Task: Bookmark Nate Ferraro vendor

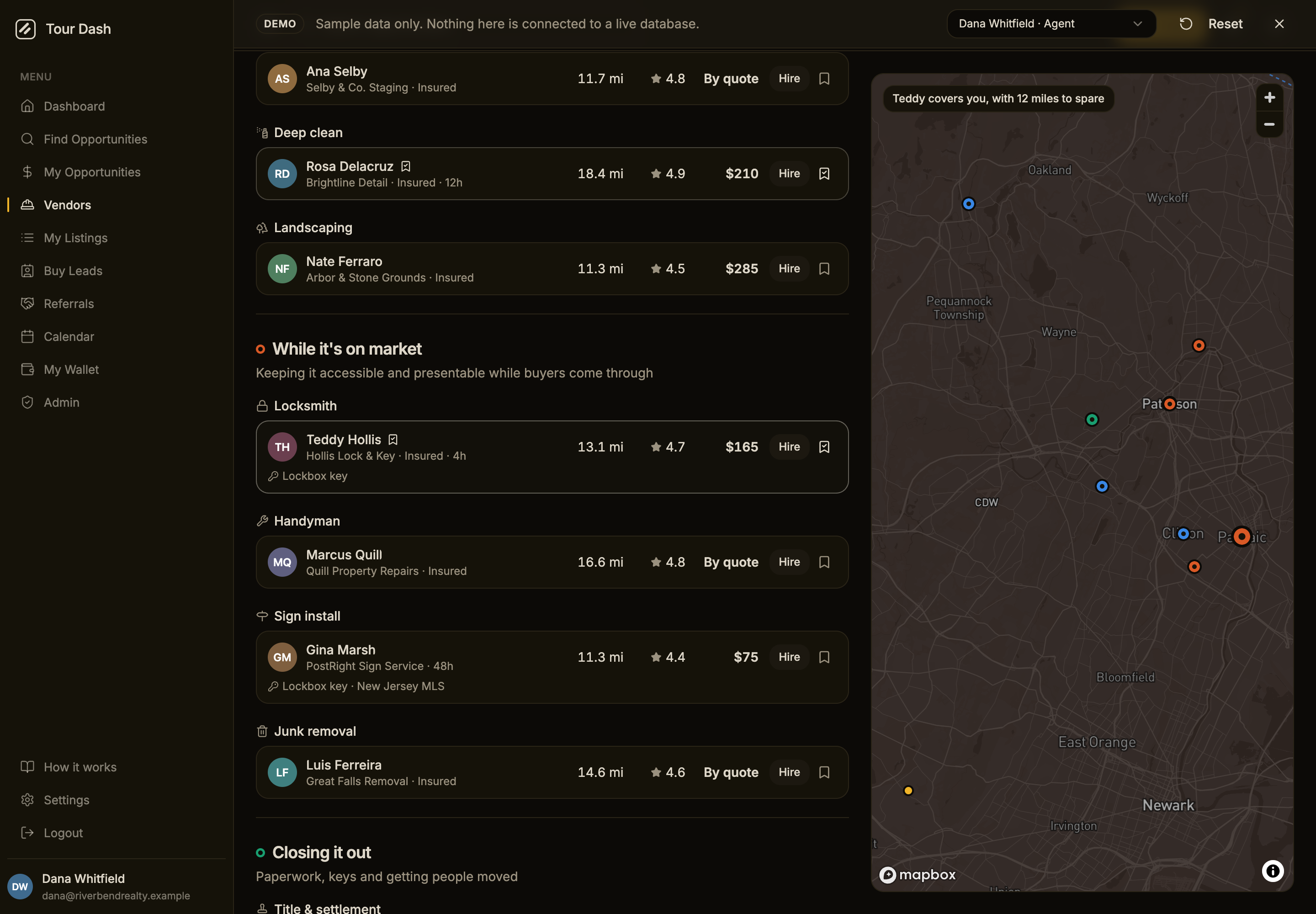Action: click(x=824, y=269)
